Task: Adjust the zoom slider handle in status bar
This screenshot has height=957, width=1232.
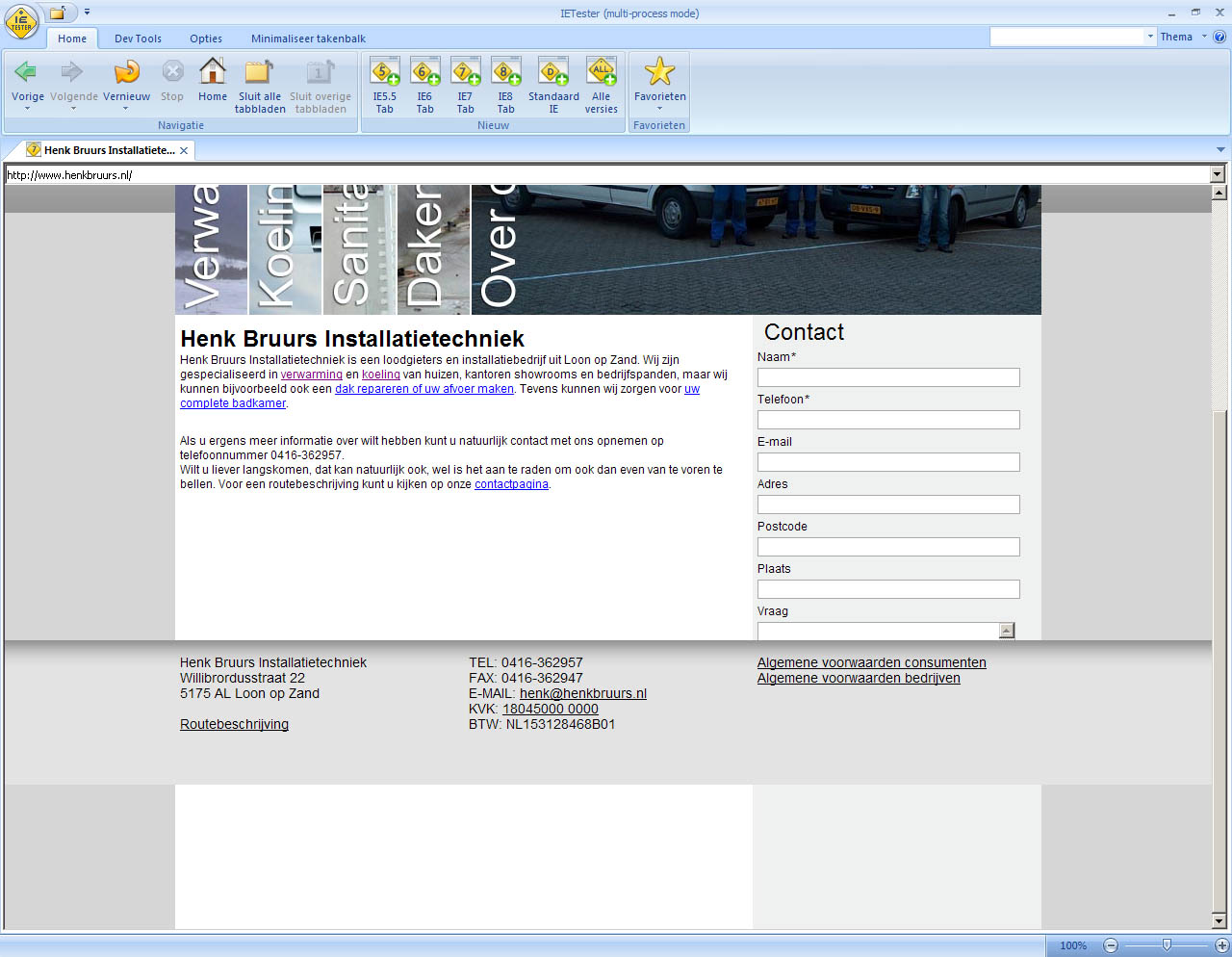Action: click(x=1167, y=945)
